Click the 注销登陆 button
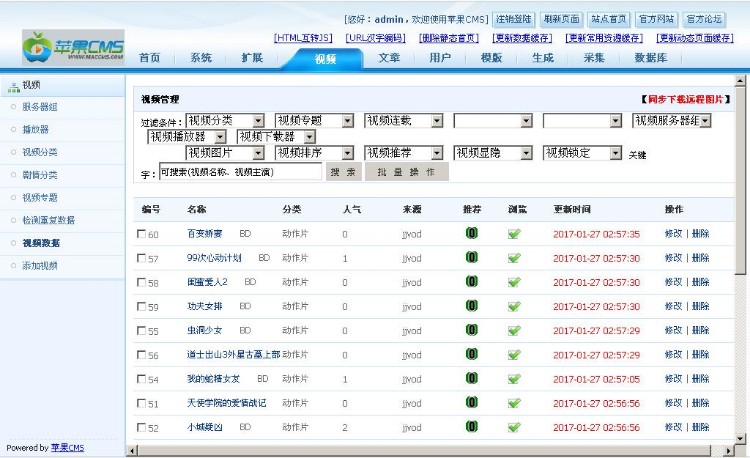 (513, 19)
